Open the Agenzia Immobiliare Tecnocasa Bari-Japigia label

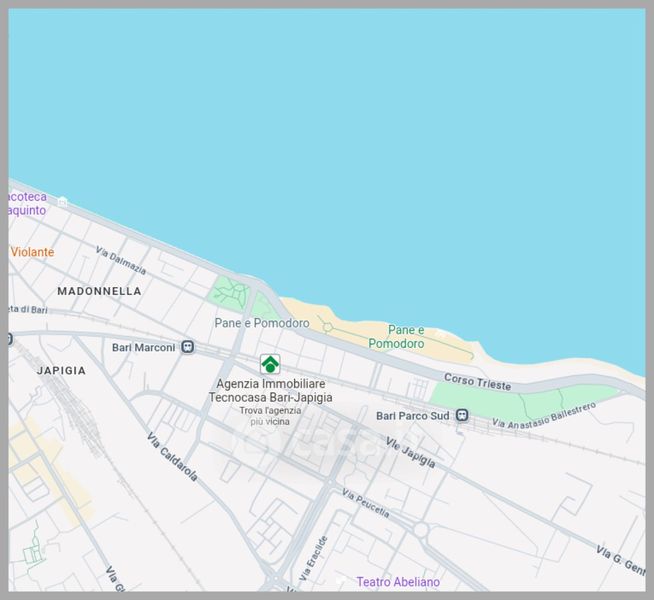270,390
